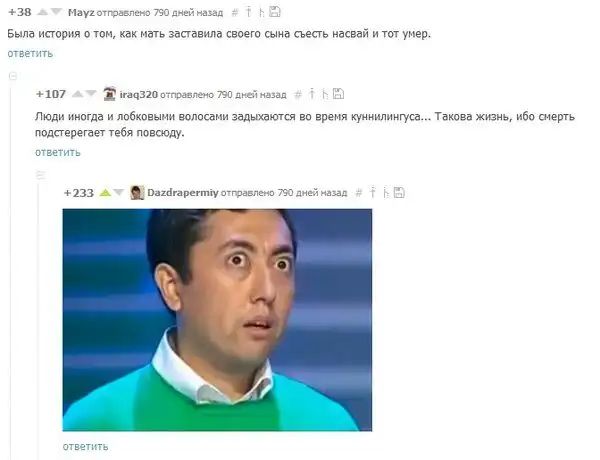The image size is (600, 460).
Task: Enlarge the surprised man image in the comment
Action: pyautogui.click(x=217, y=320)
